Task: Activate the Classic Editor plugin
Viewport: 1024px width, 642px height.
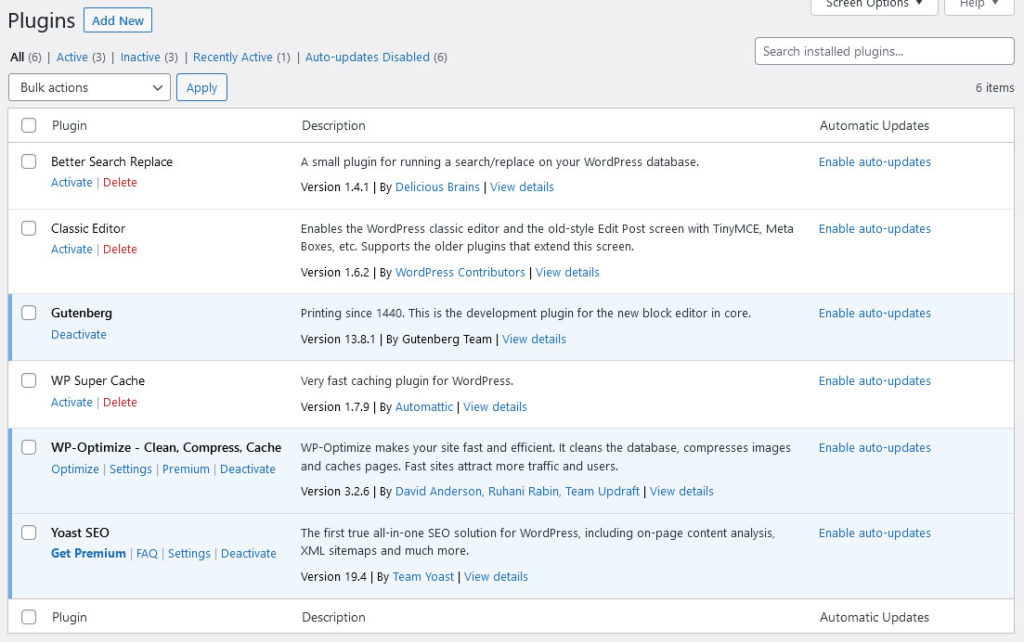Action: pos(72,249)
